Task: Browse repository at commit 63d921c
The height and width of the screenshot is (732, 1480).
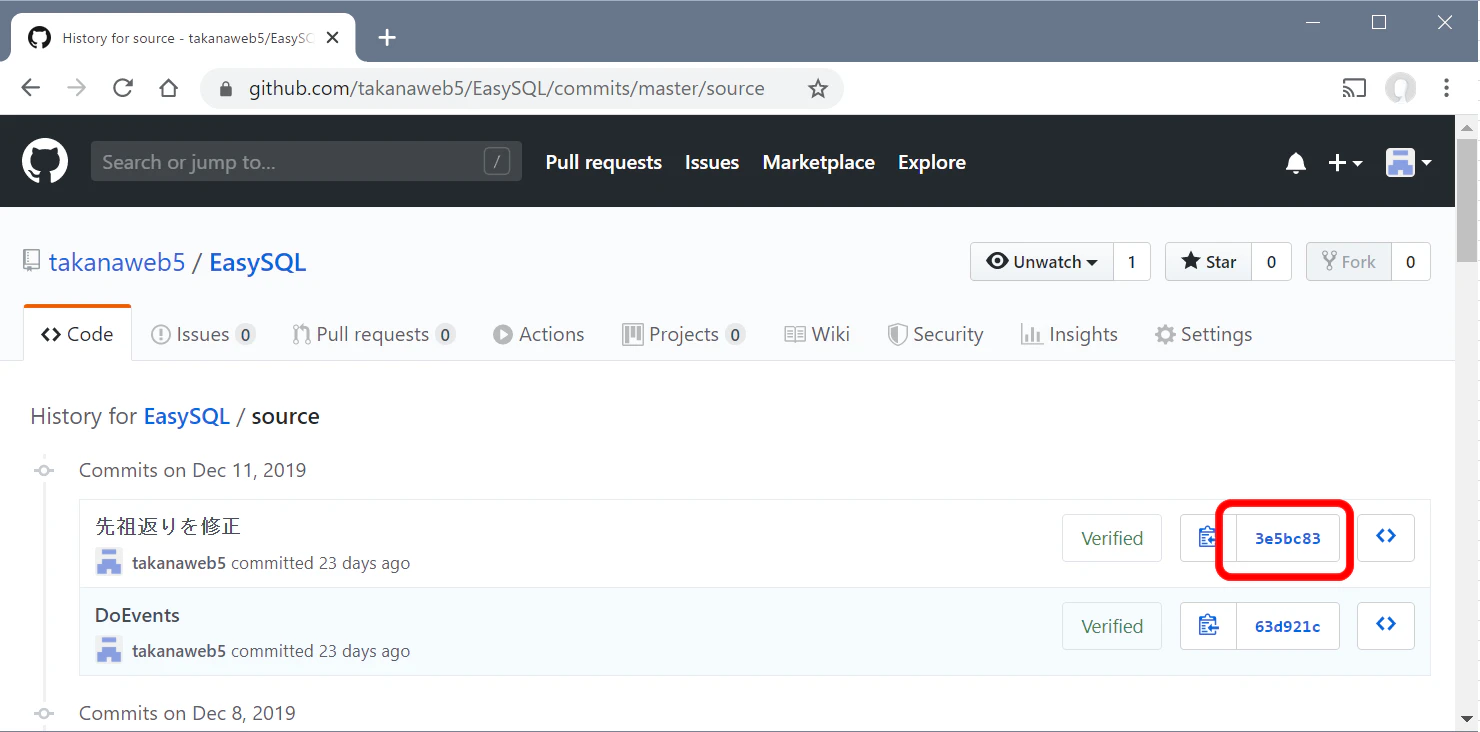Action: [x=1386, y=626]
